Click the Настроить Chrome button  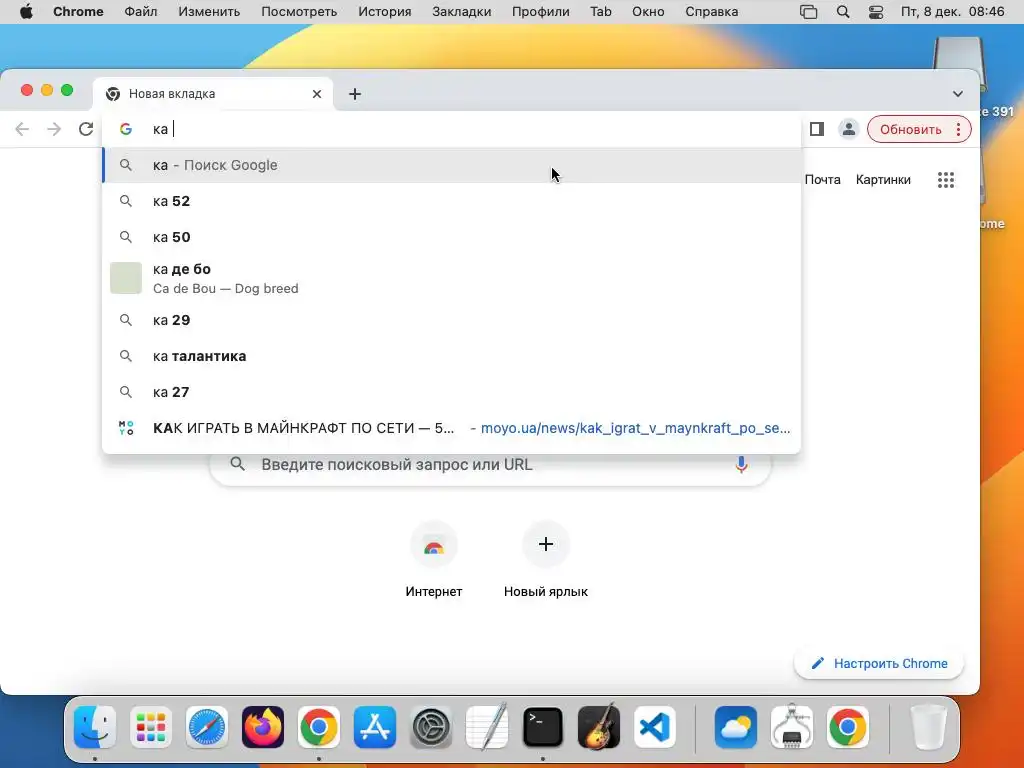point(879,664)
